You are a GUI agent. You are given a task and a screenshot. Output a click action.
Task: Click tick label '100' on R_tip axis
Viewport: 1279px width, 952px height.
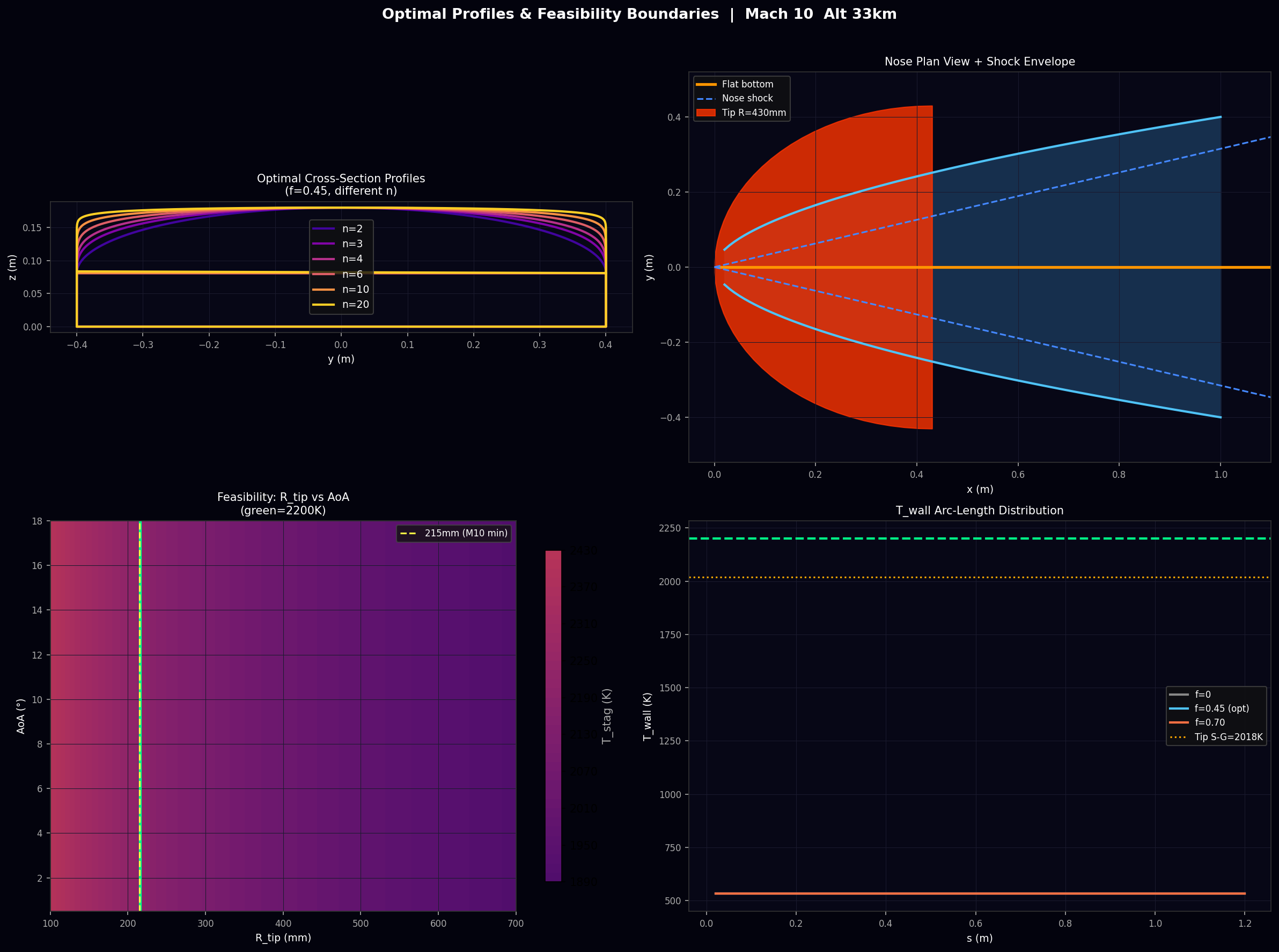(x=51, y=923)
